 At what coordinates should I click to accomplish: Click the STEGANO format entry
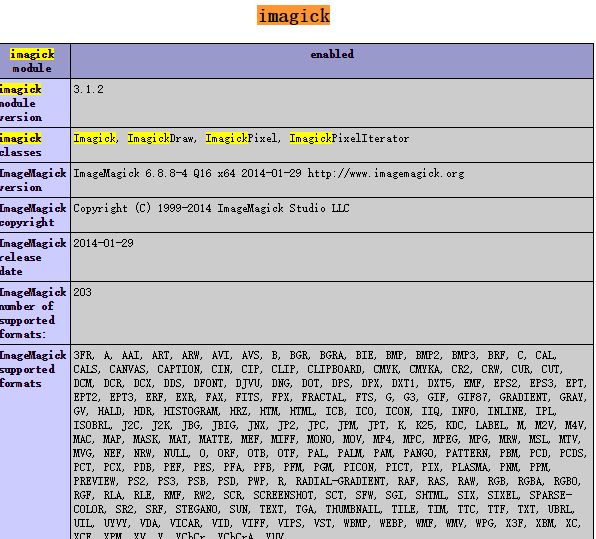[x=197, y=510]
